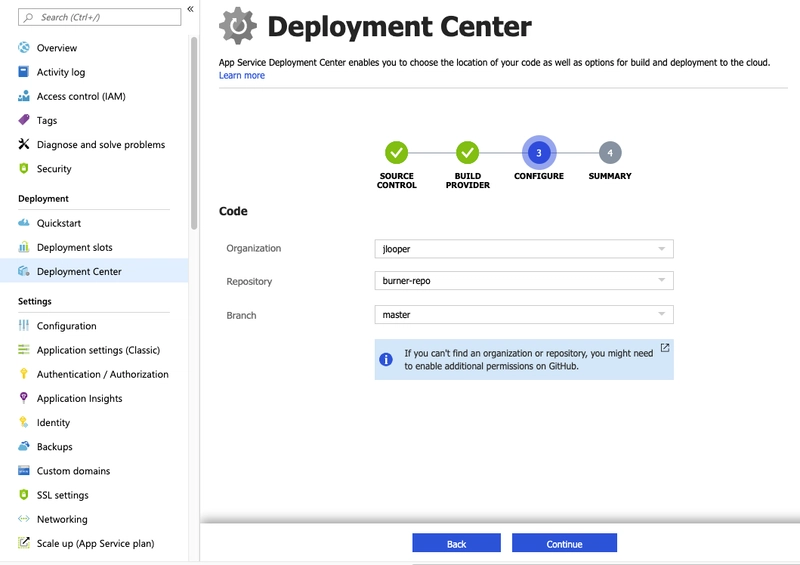Click the Authentication / Authorization key icon
Screen dimensions: 800x565
[x=23, y=374]
